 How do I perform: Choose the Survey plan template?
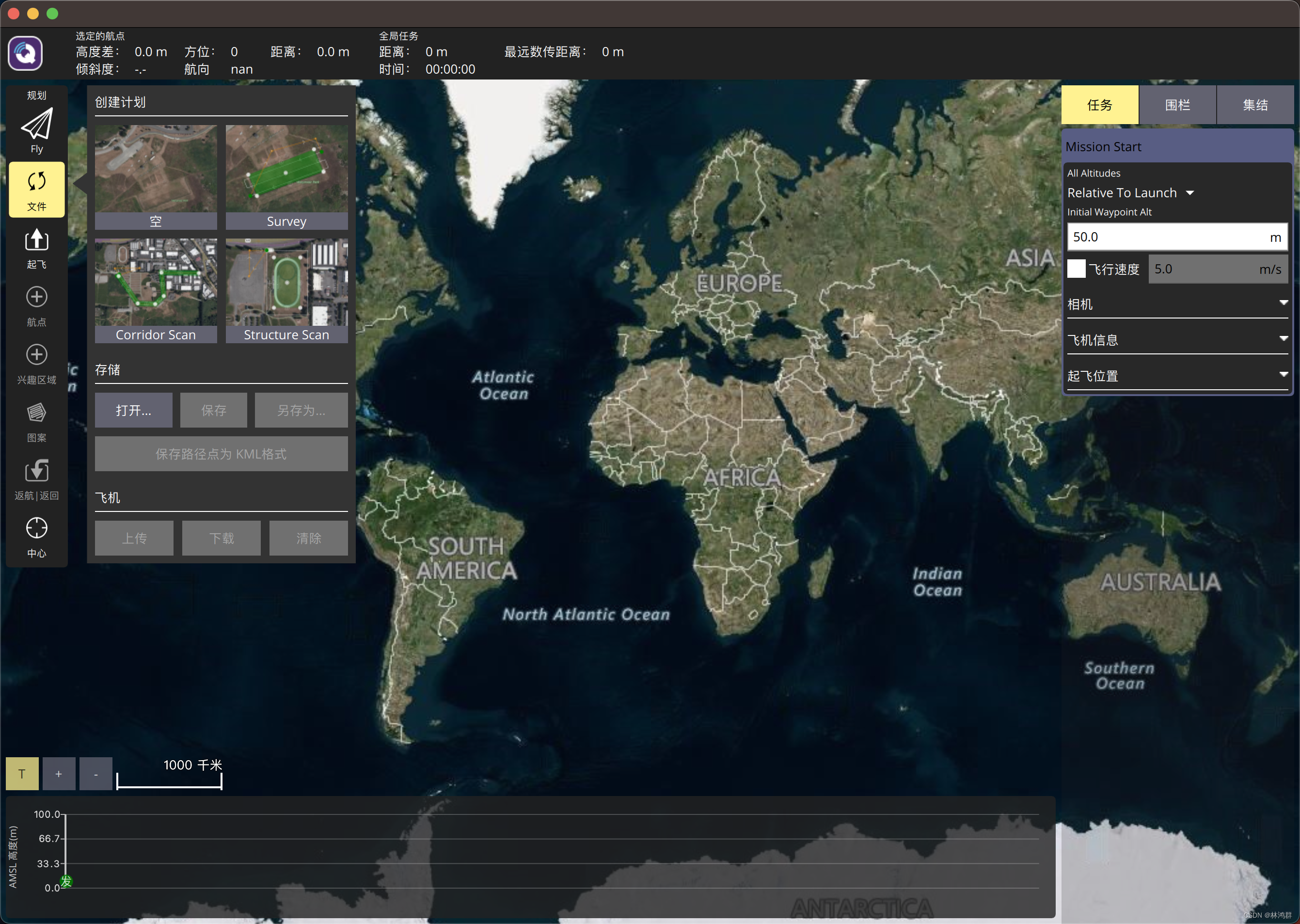(287, 177)
